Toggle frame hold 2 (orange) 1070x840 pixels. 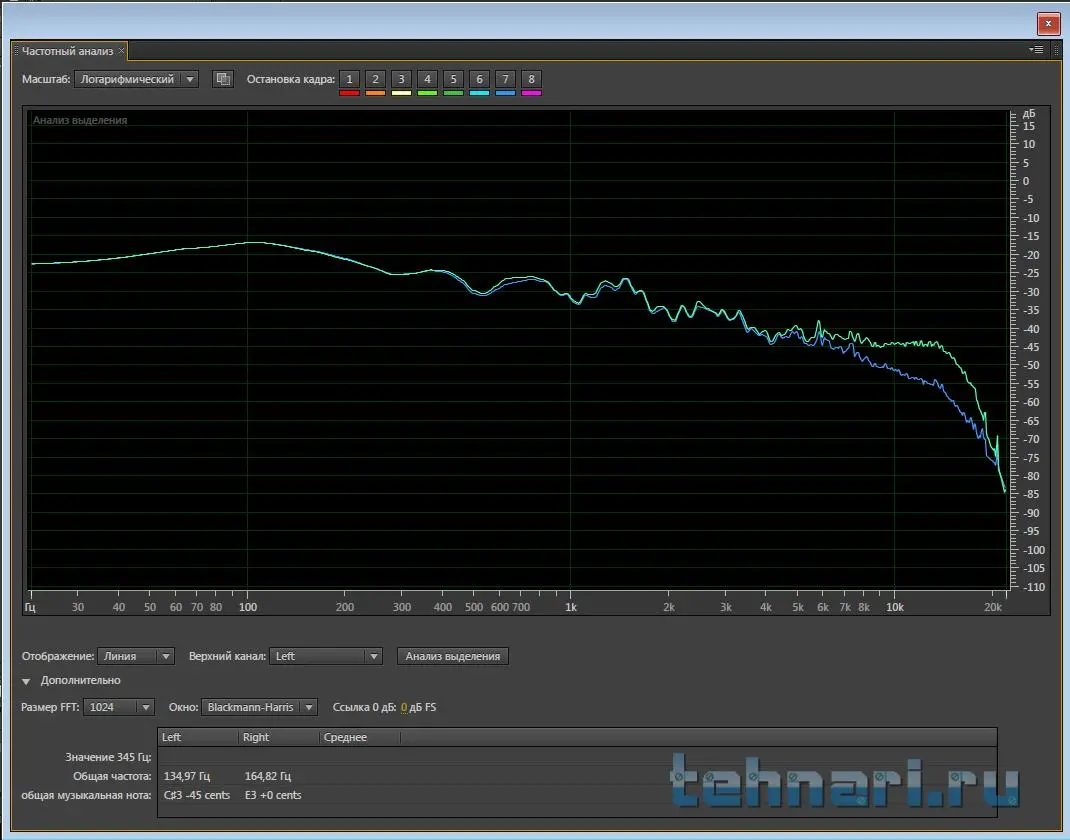375,80
